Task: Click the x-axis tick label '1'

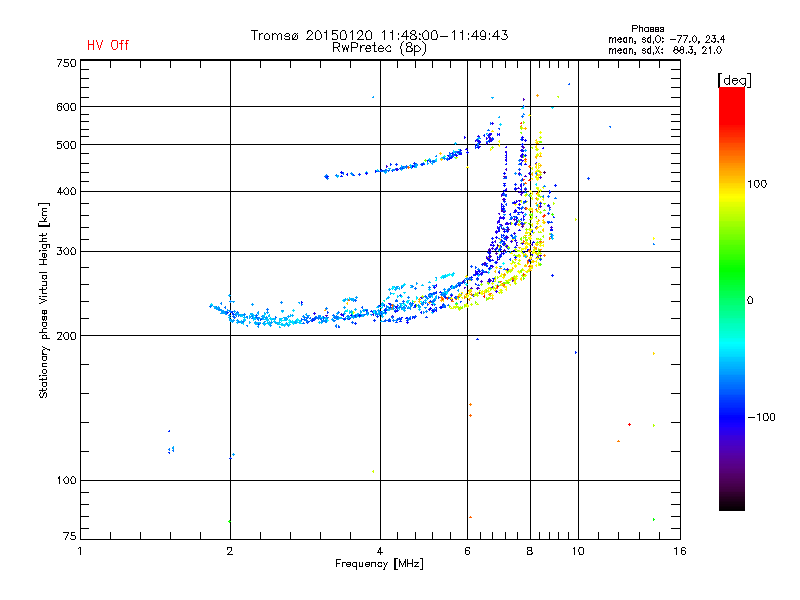Action: [80, 551]
